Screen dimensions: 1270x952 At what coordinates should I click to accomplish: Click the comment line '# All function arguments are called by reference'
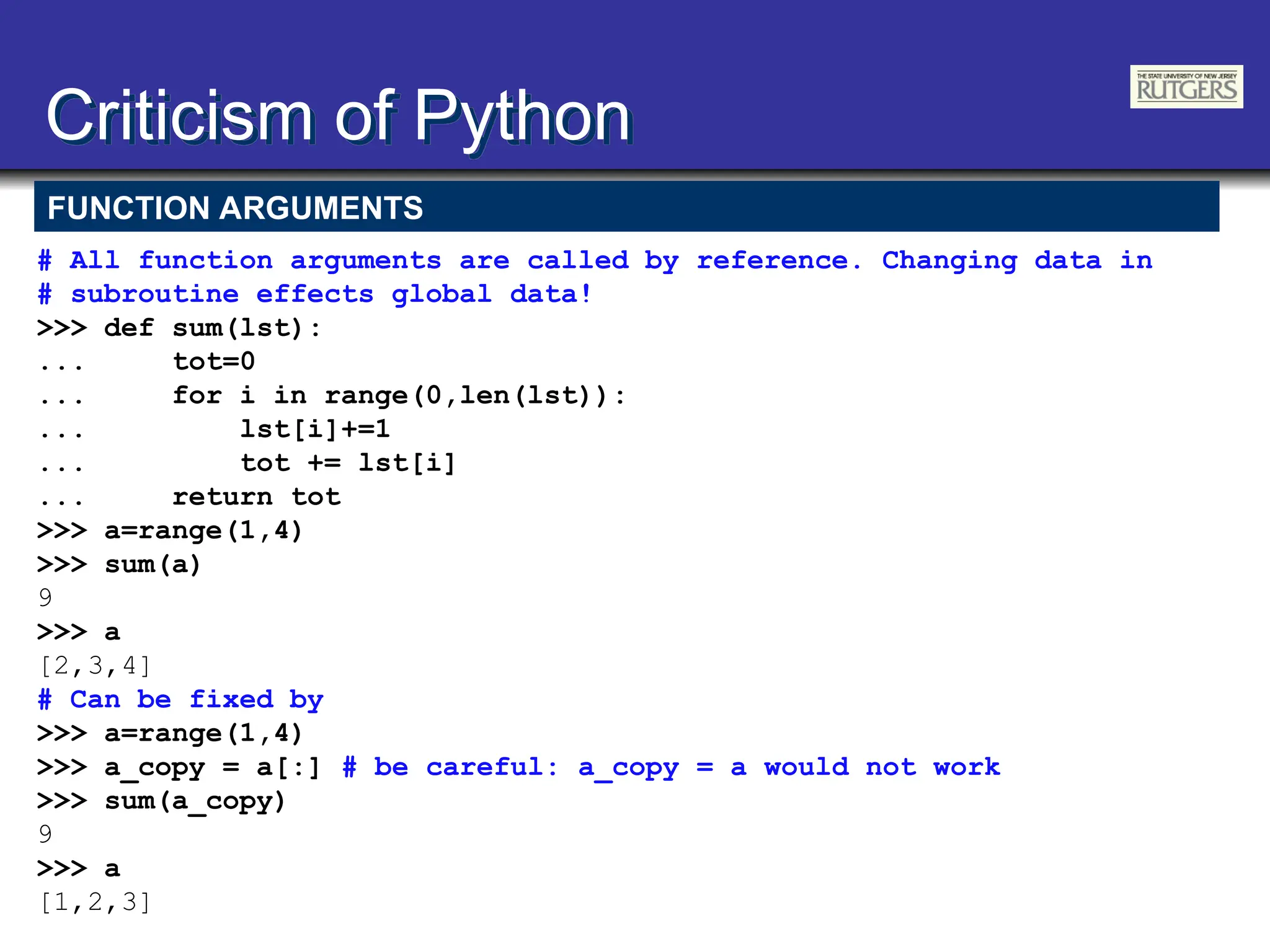(x=450, y=261)
